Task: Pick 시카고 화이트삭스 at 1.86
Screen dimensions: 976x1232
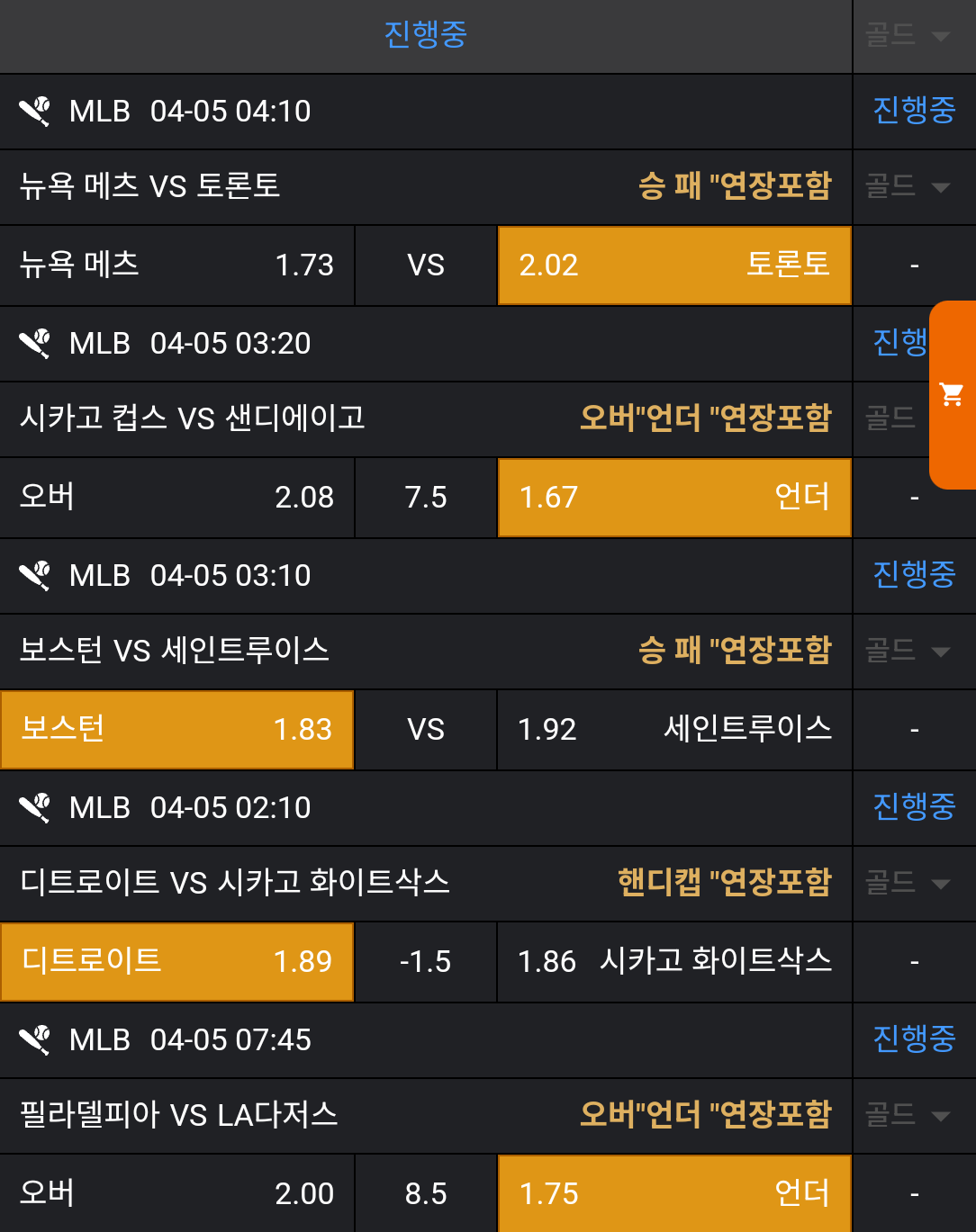Action: tap(674, 962)
